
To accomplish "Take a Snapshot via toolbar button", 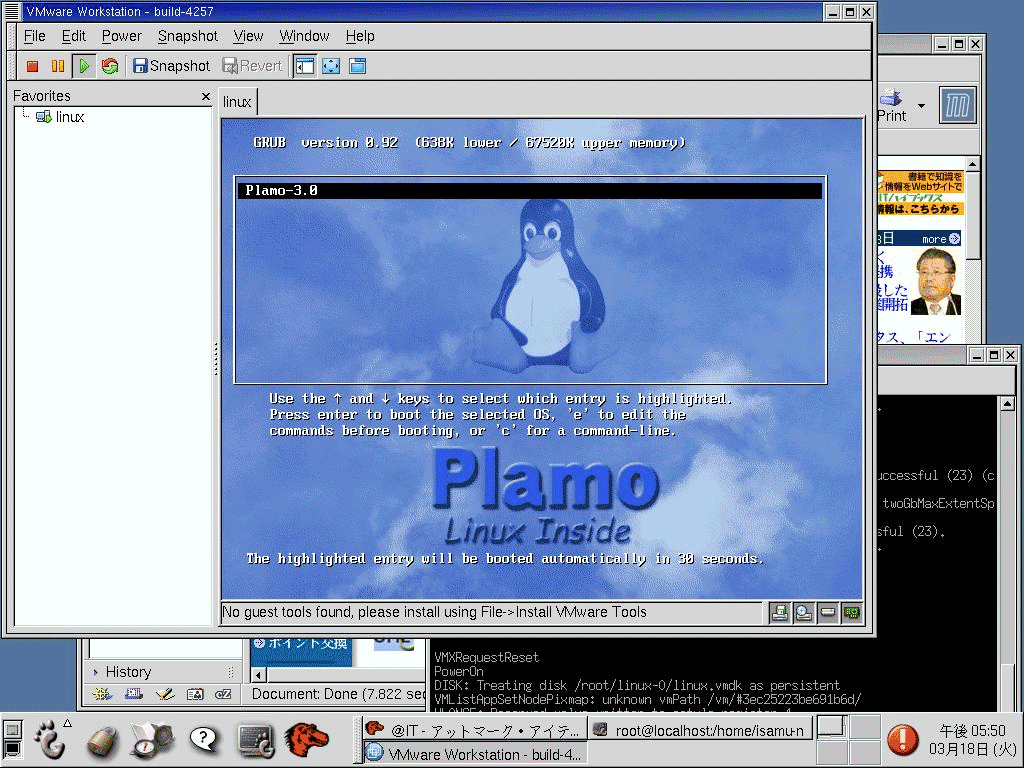I will coord(171,66).
